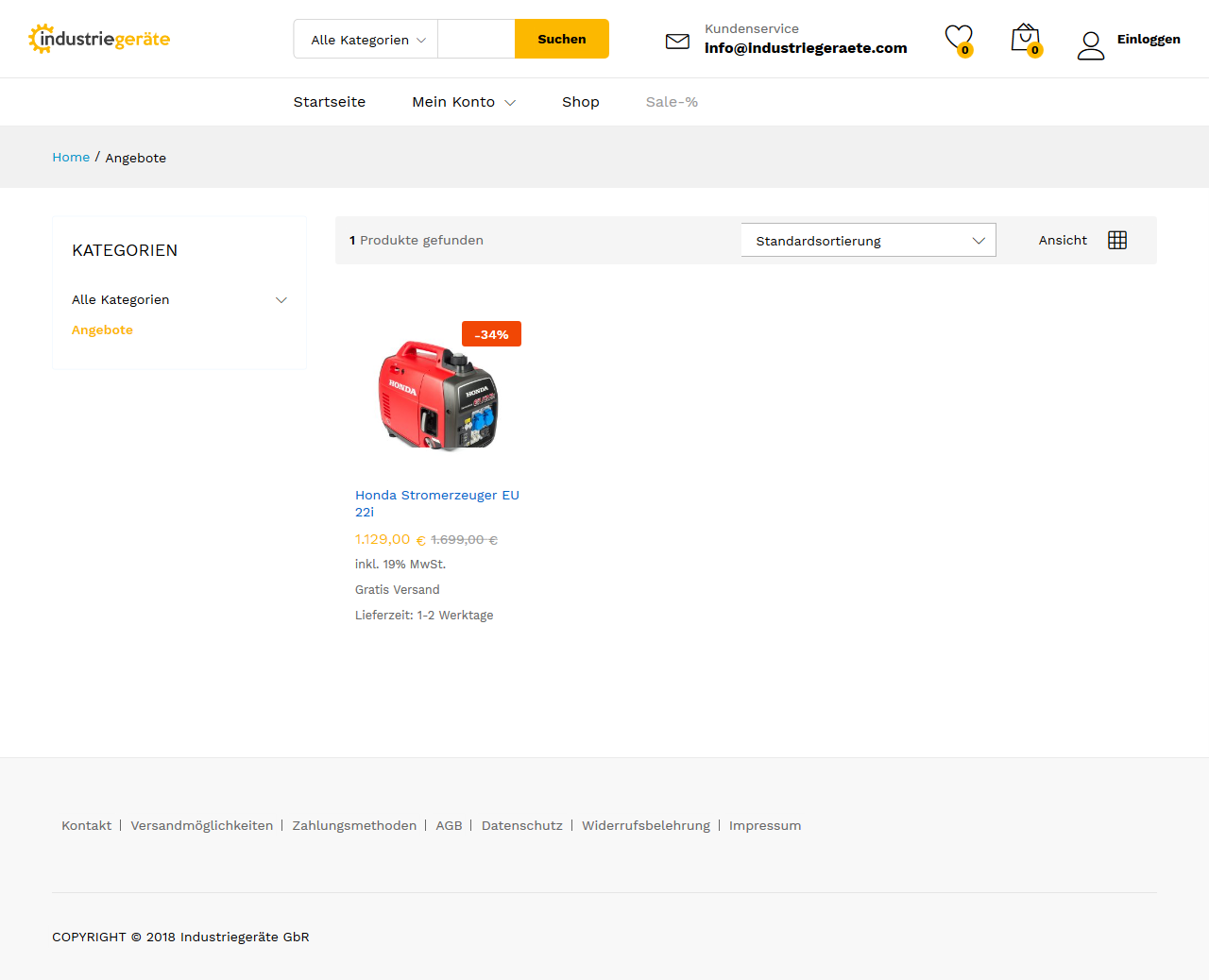The height and width of the screenshot is (980, 1209).
Task: Expand Alle Kategorien in sidebar
Action: (281, 300)
